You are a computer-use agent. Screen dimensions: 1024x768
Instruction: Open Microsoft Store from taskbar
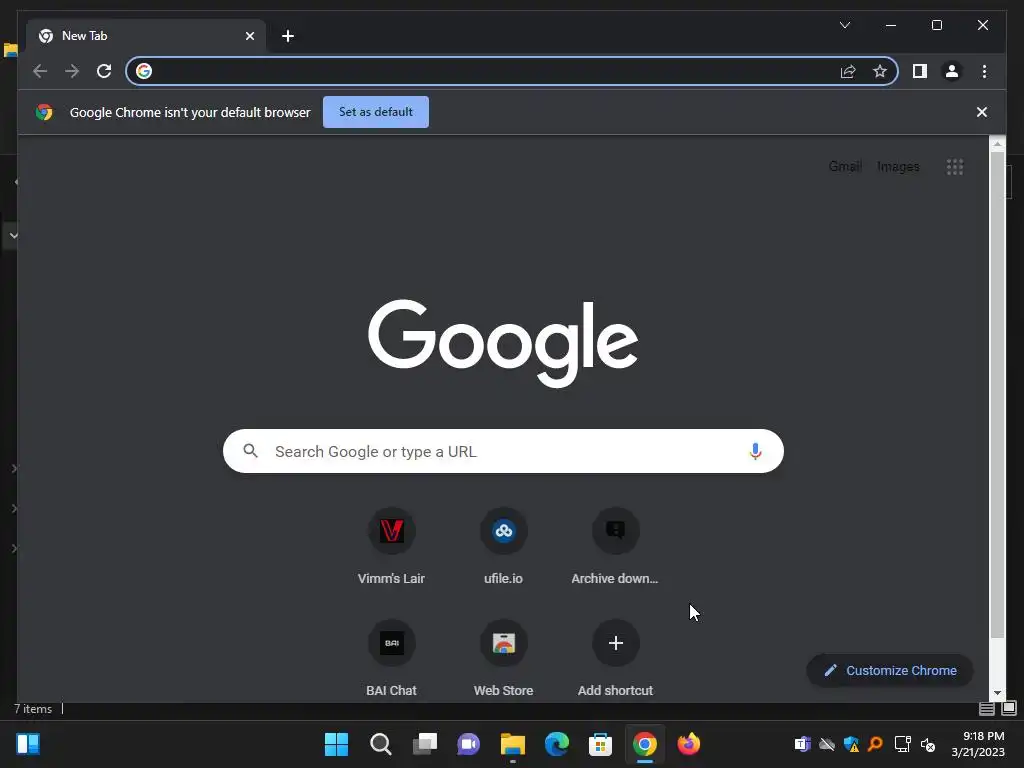(600, 744)
